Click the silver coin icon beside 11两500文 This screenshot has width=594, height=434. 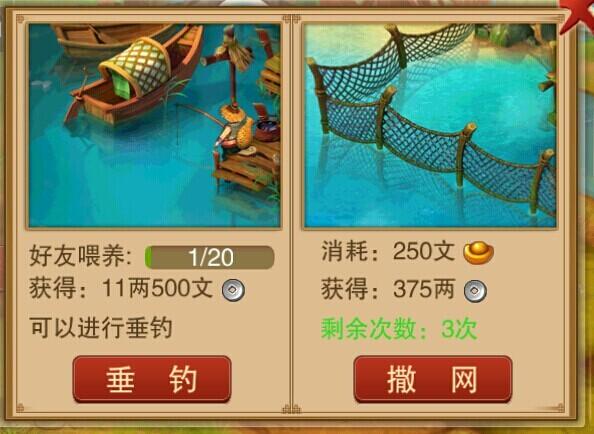(233, 290)
